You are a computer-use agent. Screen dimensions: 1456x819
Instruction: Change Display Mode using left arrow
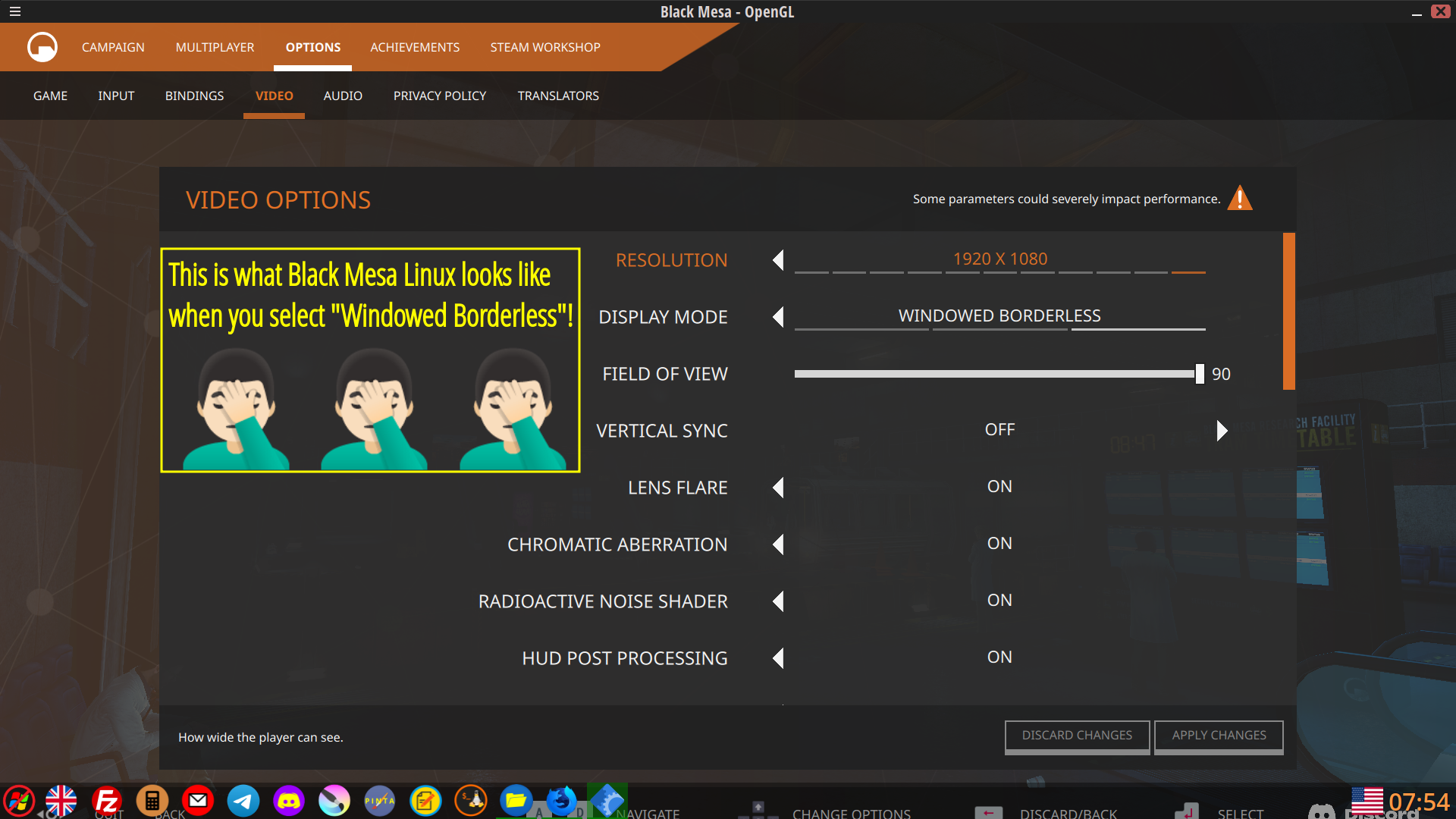(x=778, y=317)
